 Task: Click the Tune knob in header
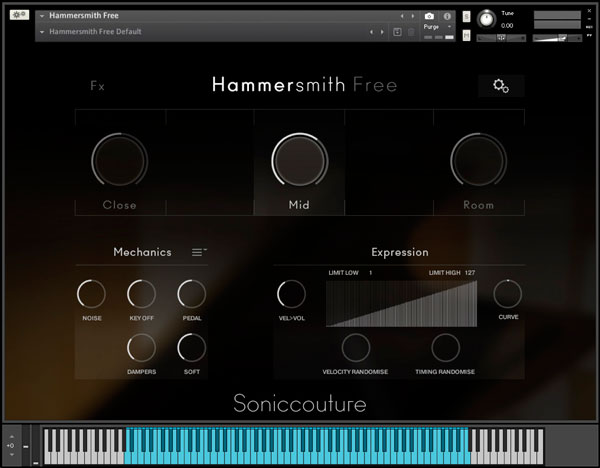click(486, 19)
